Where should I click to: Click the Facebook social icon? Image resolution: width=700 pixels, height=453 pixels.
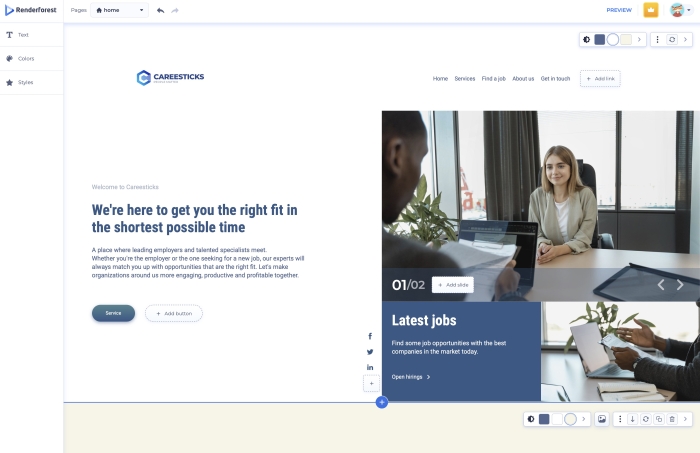(x=370, y=336)
